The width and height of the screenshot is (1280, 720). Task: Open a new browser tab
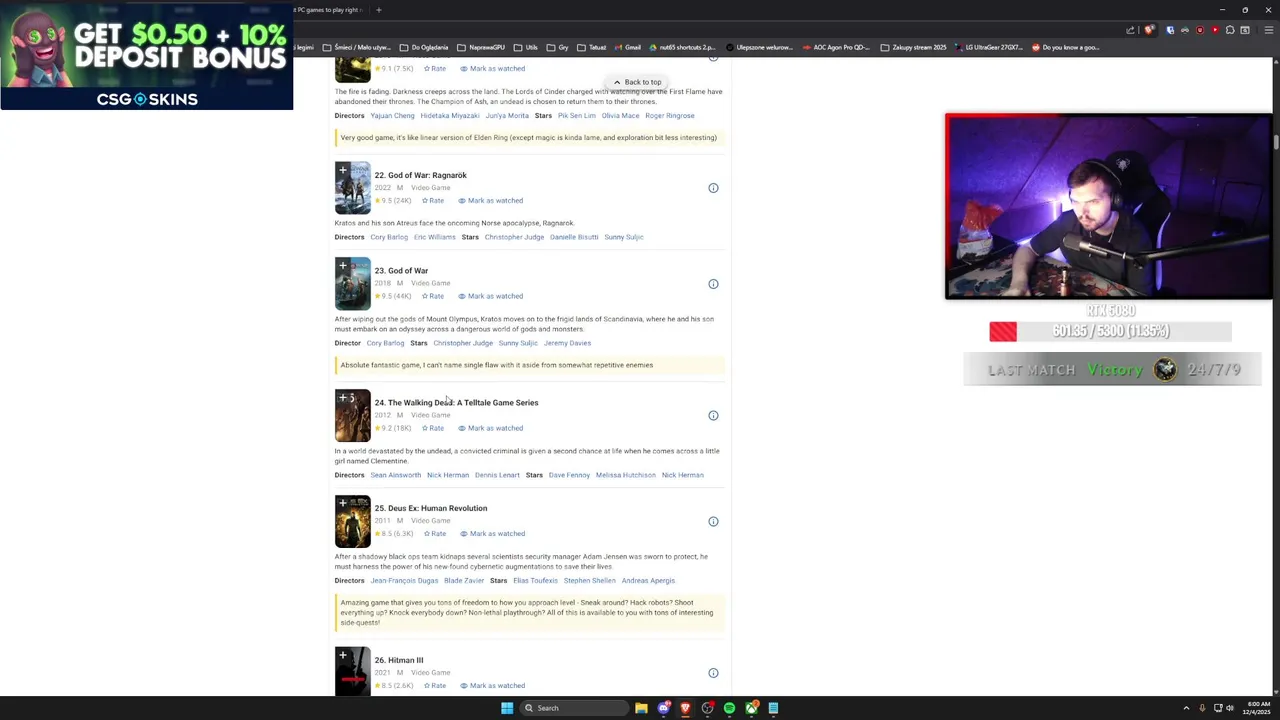378,10
